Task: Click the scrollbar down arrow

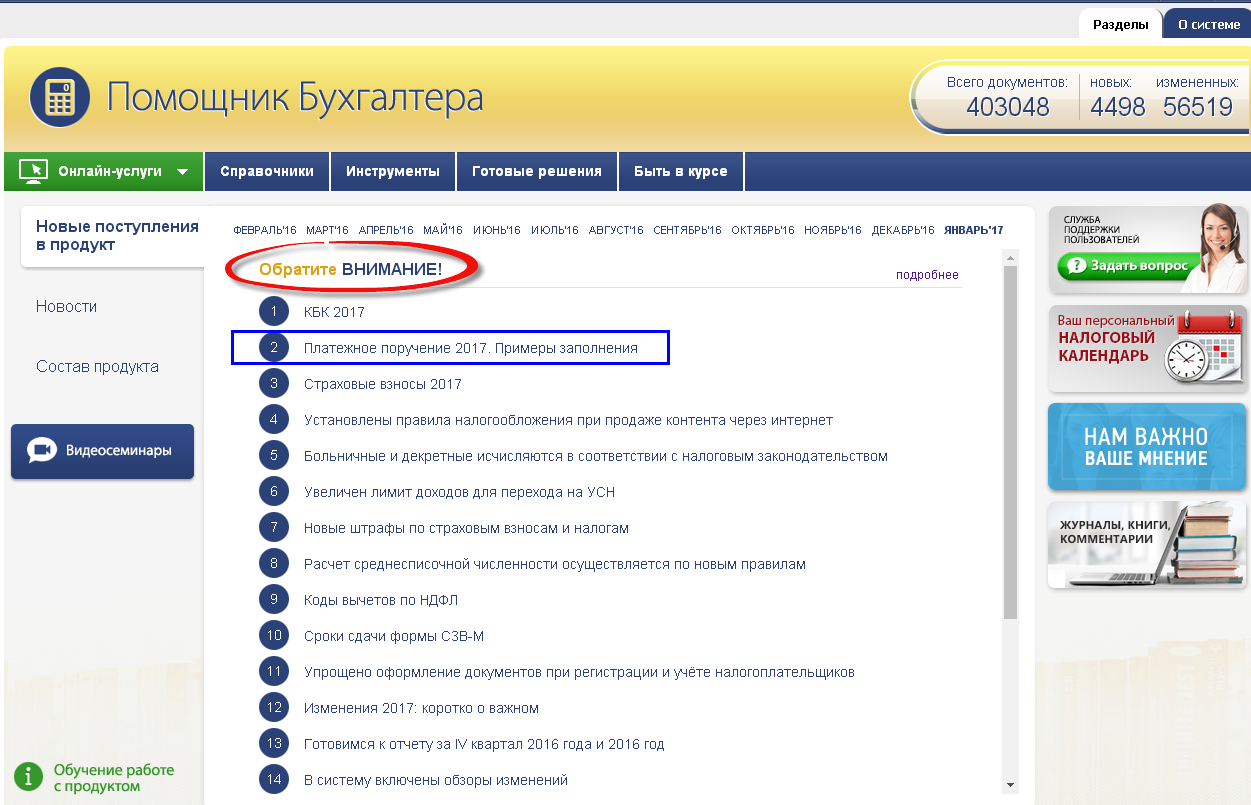Action: (1010, 784)
